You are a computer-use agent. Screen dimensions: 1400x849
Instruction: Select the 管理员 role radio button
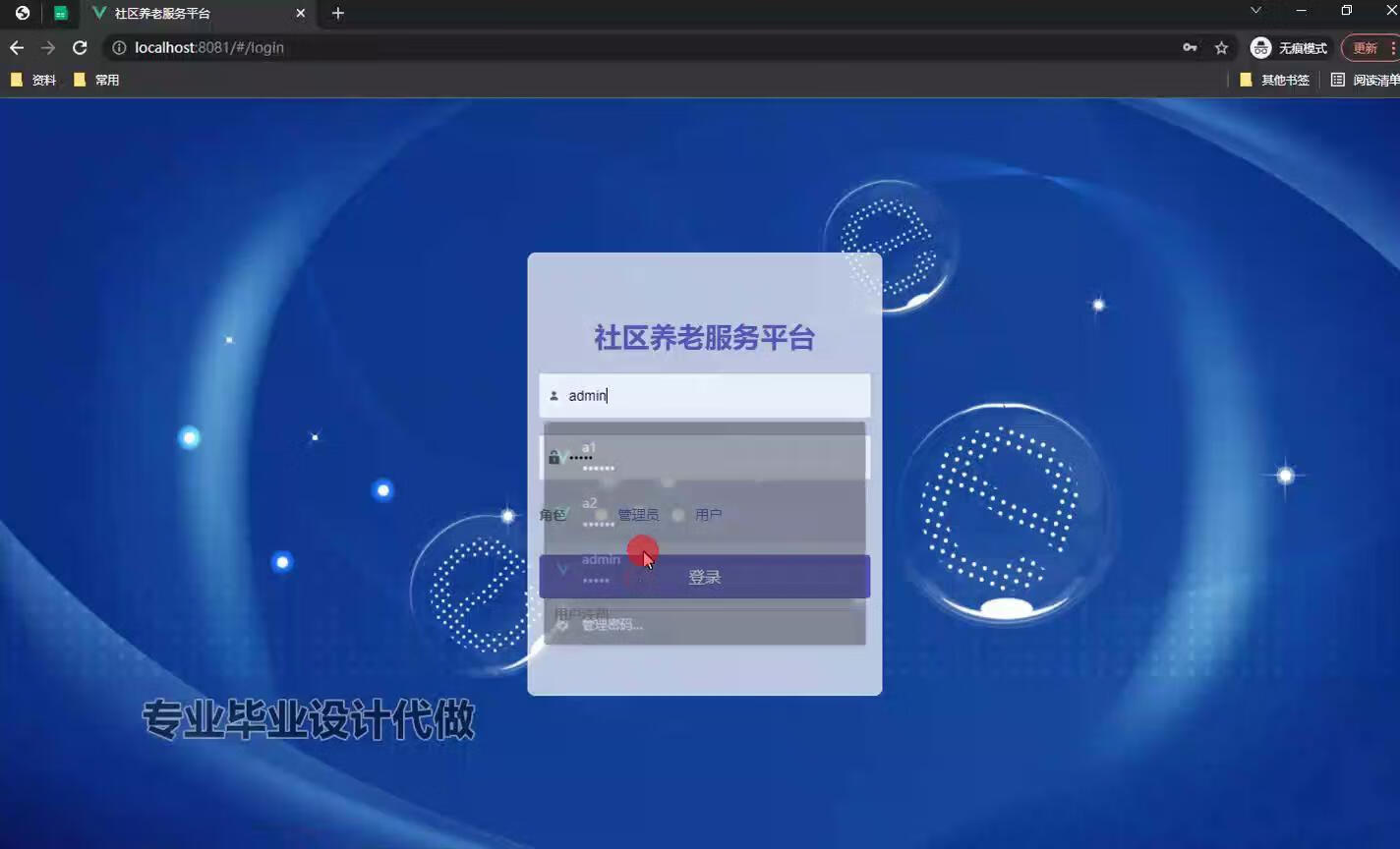tap(601, 515)
